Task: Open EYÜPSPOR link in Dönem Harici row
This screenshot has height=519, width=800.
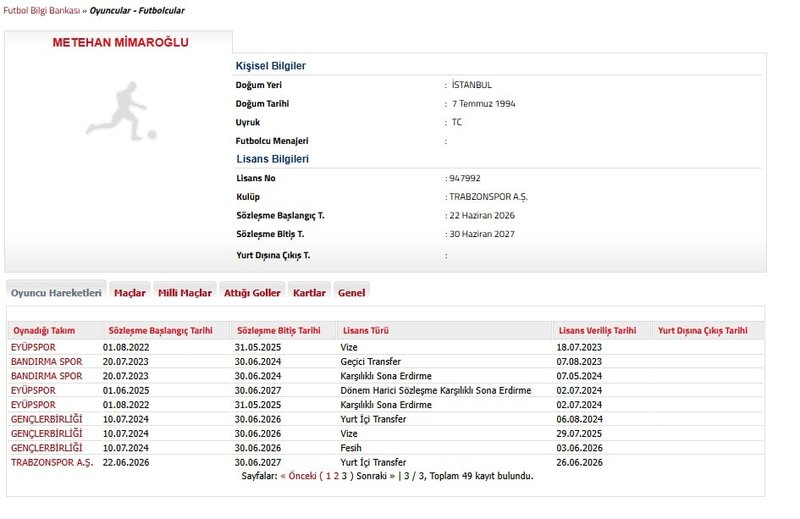Action: click(x=33, y=390)
